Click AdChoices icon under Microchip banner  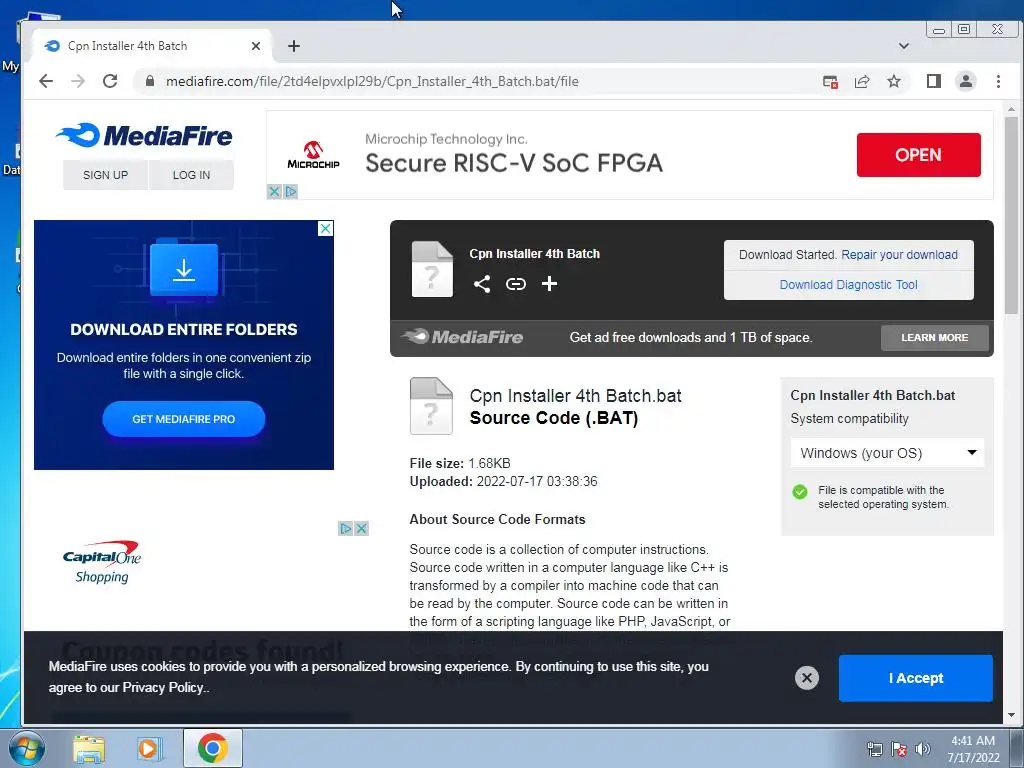[291, 191]
